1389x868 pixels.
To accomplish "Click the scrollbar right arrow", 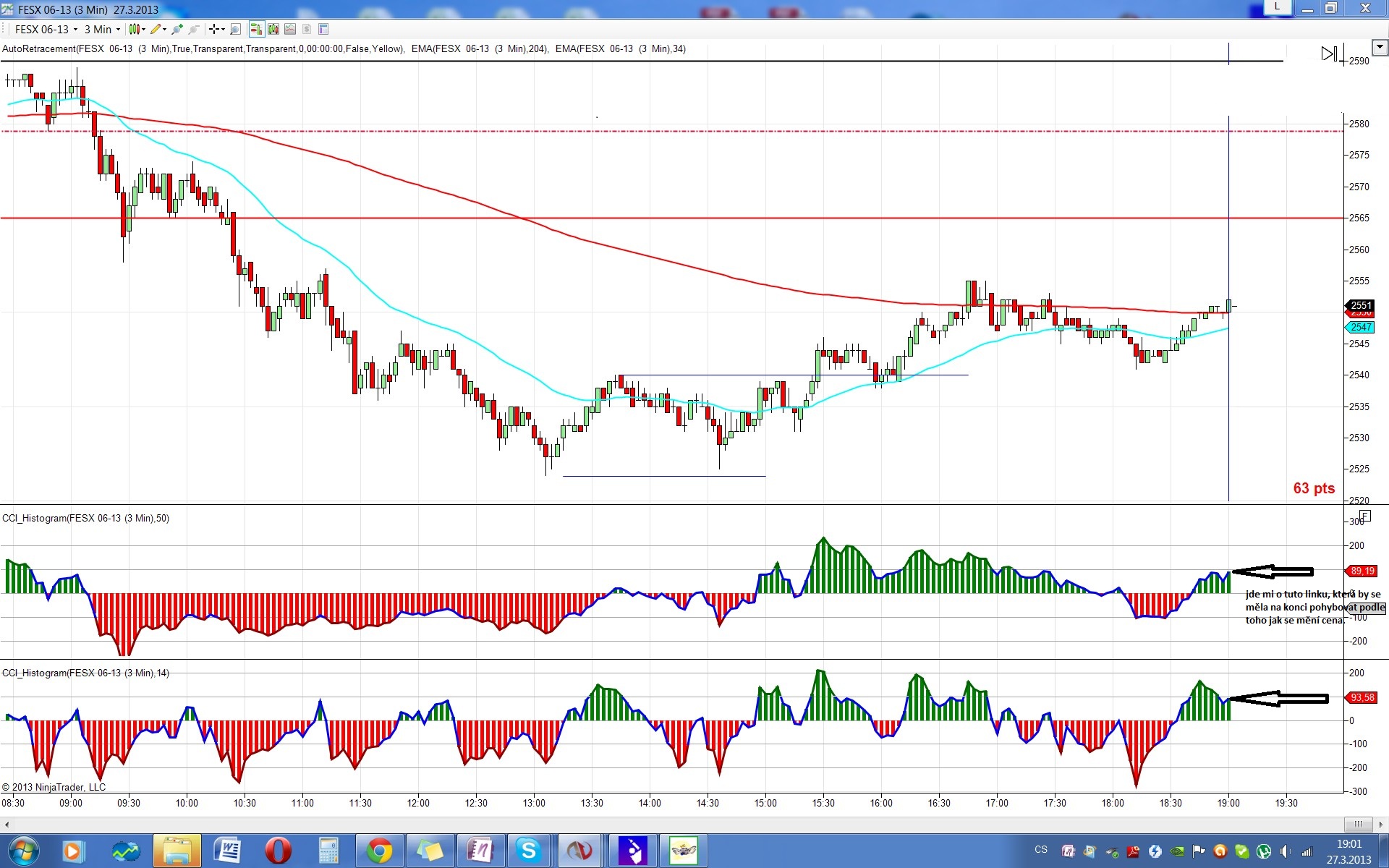I will (1381, 824).
